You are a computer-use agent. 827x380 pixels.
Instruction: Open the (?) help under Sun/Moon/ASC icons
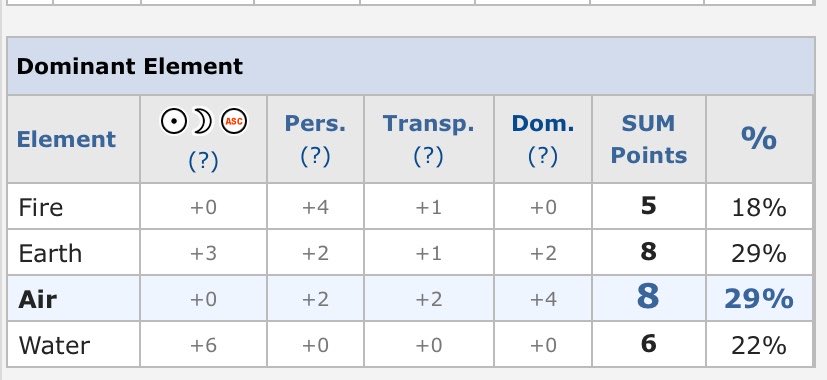tap(203, 161)
